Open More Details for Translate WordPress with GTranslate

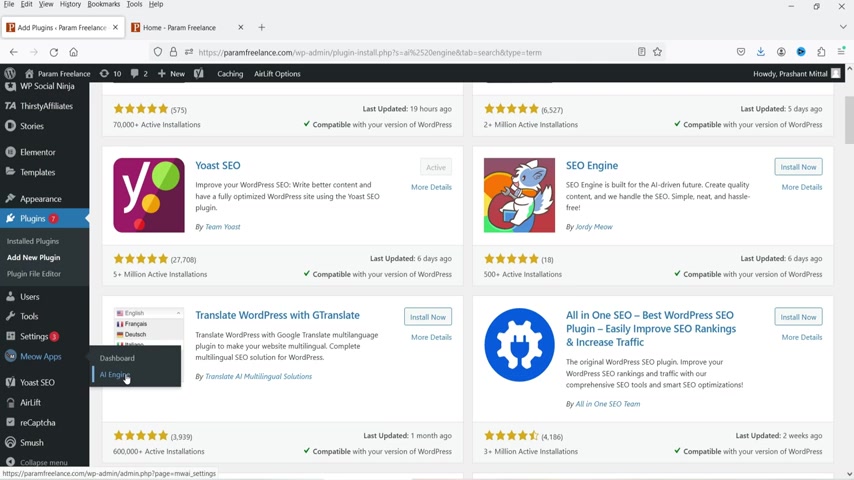coord(431,337)
